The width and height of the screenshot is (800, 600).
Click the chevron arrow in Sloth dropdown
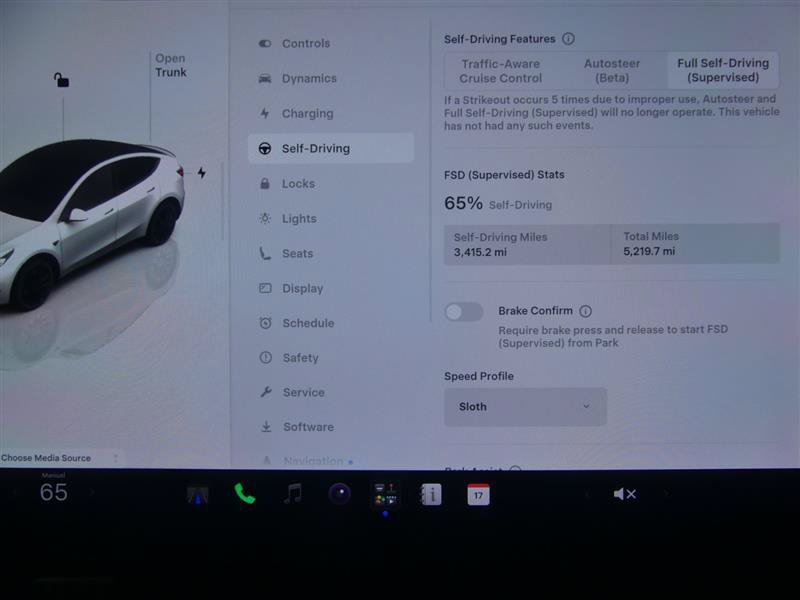(586, 406)
